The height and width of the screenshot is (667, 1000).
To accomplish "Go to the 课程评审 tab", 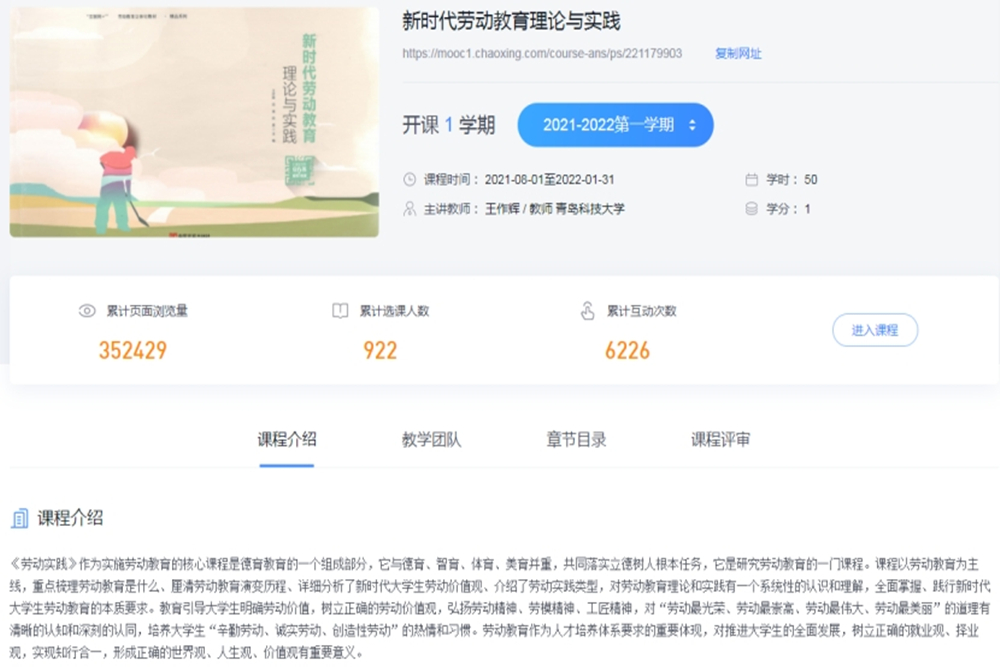I will (720, 439).
